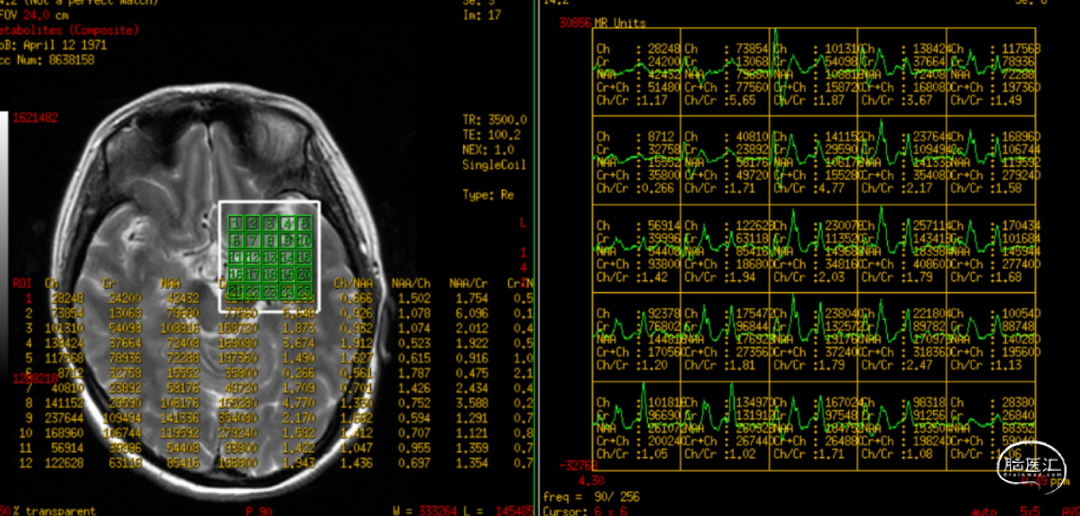1080x516 pixels.
Task: Open spectrum cell with Ch/Cr 1.17
Action: pyautogui.click(x=636, y=72)
